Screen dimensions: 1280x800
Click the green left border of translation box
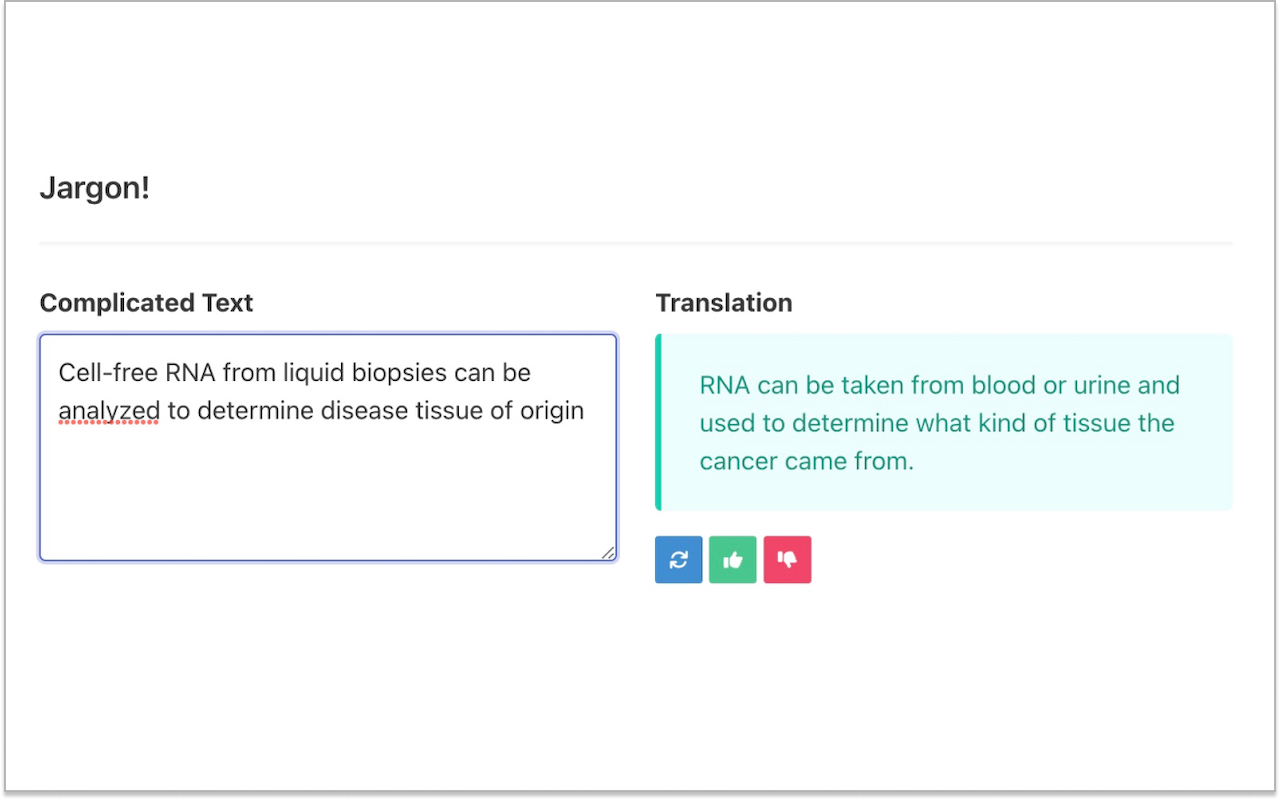658,422
